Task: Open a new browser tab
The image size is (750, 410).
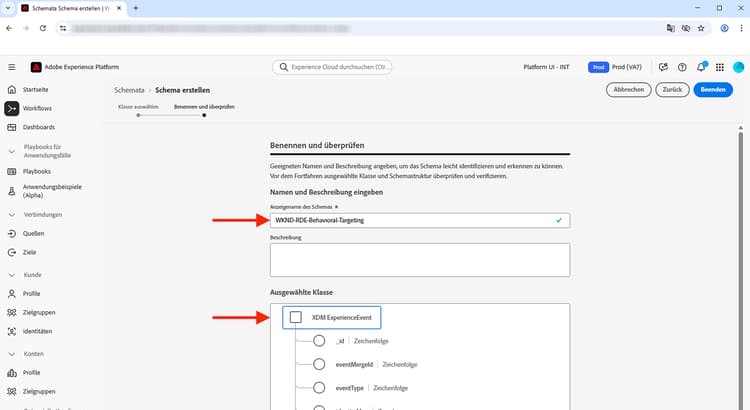Action: tap(135, 8)
